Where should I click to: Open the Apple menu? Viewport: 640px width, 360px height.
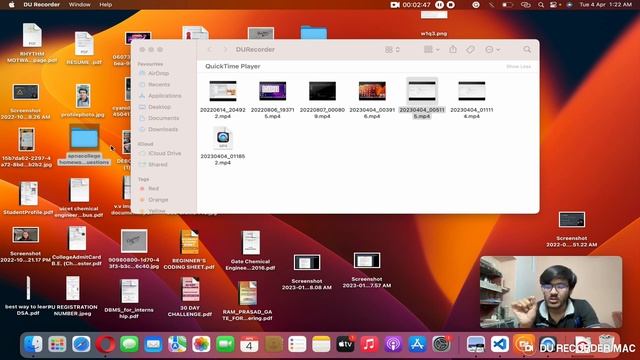pos(11,4)
